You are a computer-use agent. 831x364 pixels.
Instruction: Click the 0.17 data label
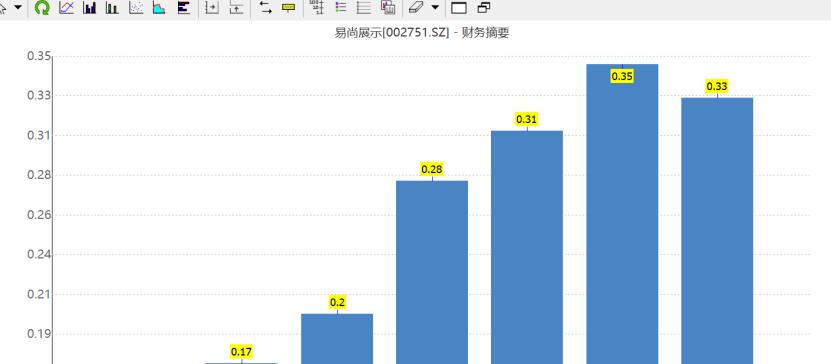242,351
